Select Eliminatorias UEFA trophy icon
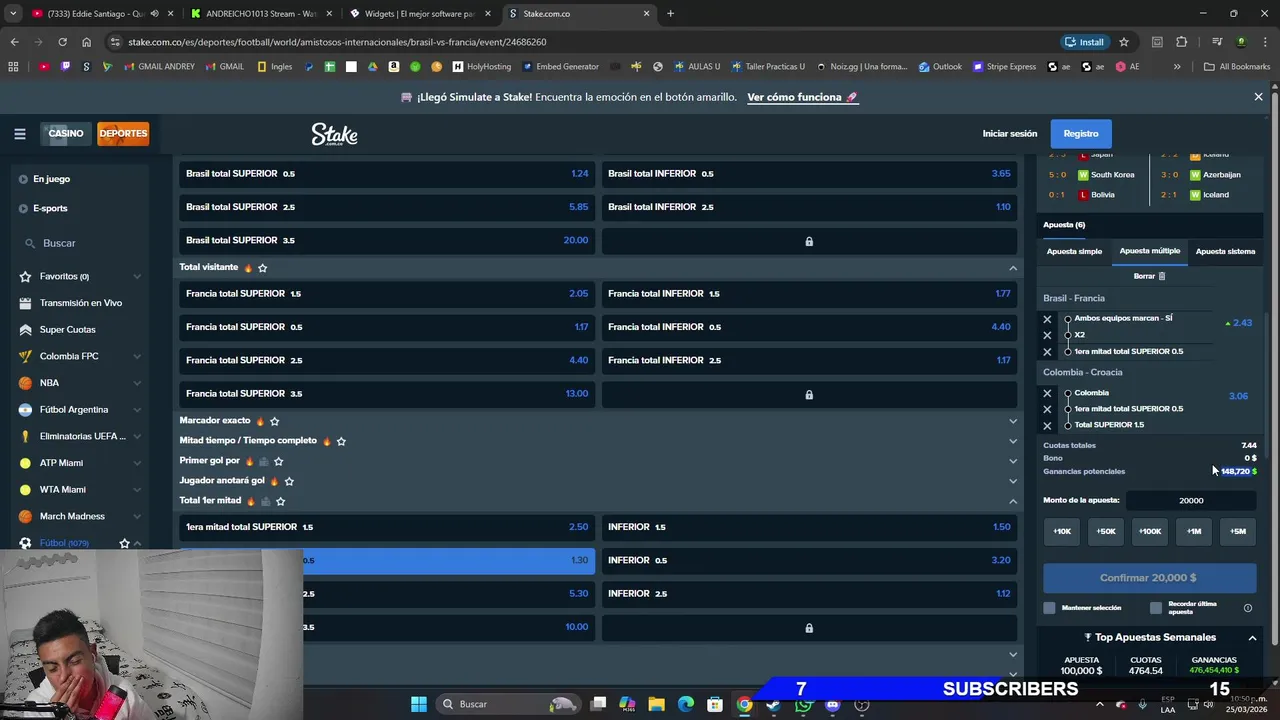This screenshot has width=1280, height=720. click(x=25, y=436)
